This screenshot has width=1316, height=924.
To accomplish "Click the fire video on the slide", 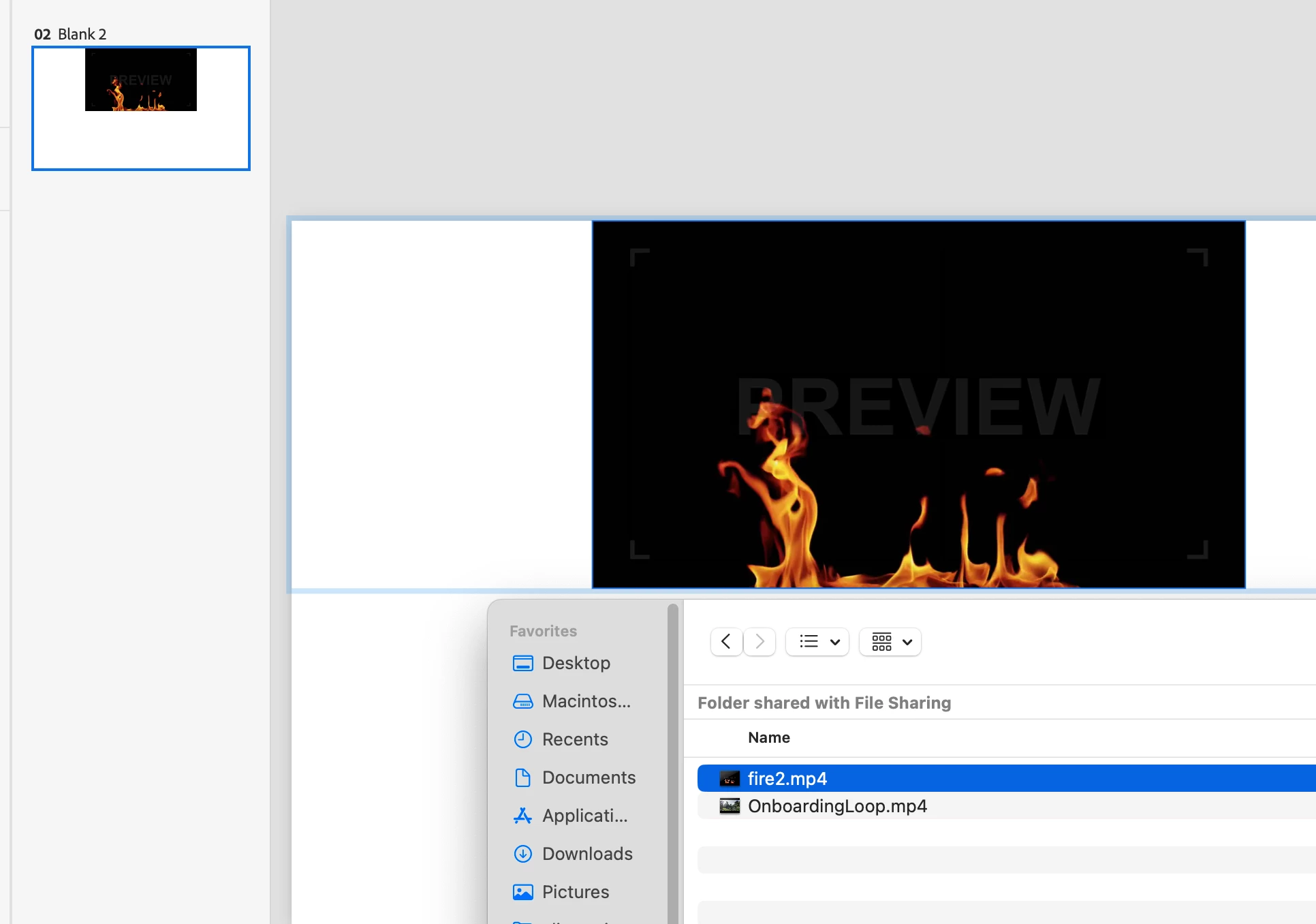I will [x=918, y=405].
